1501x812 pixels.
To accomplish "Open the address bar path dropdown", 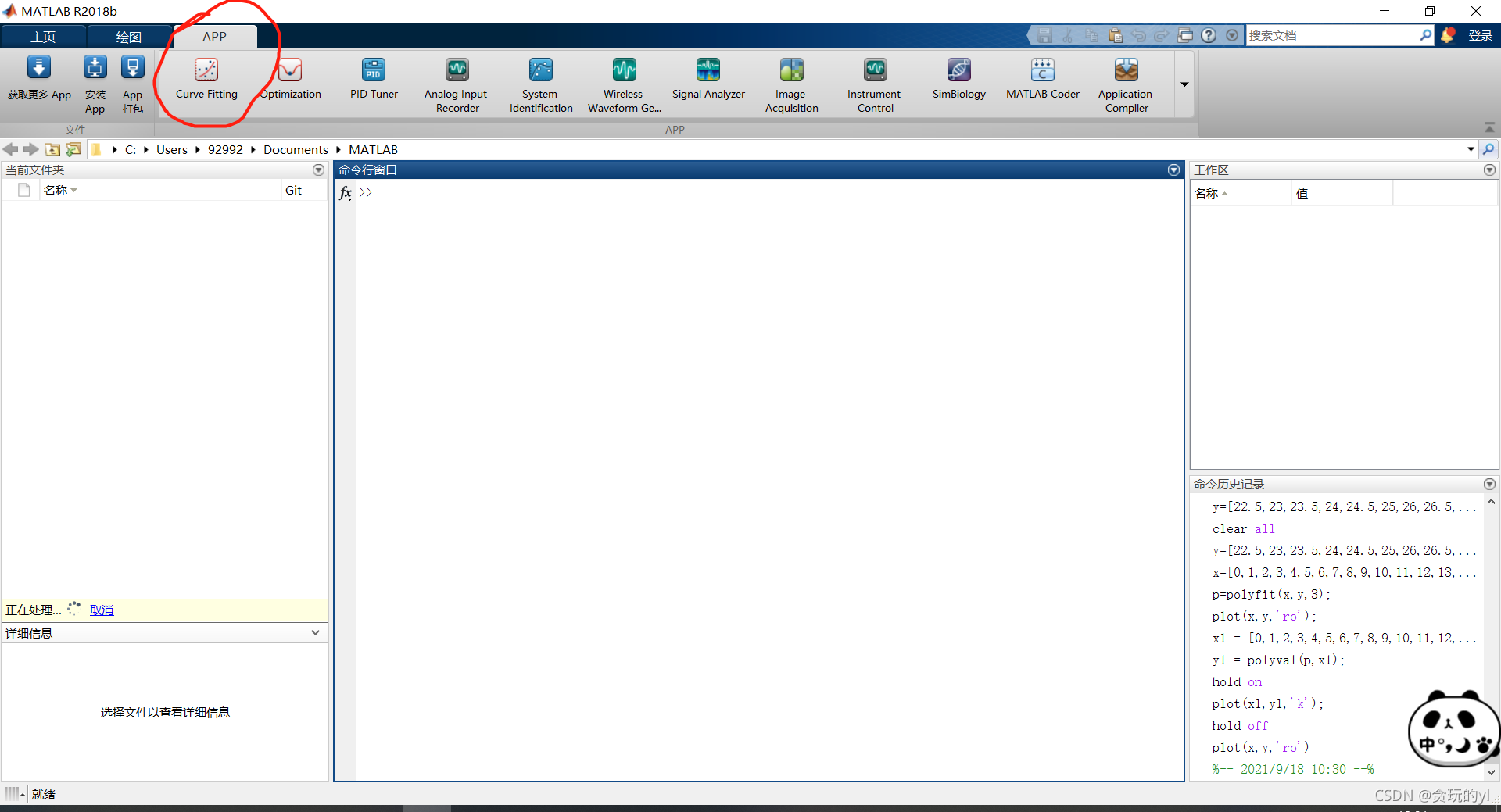I will (1471, 149).
